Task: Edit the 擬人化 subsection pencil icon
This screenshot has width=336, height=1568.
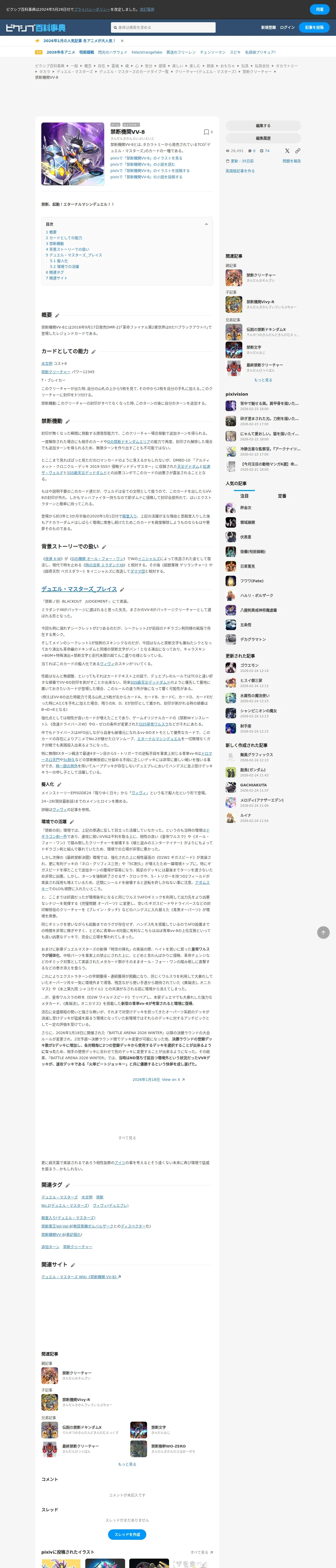Action: point(59,785)
